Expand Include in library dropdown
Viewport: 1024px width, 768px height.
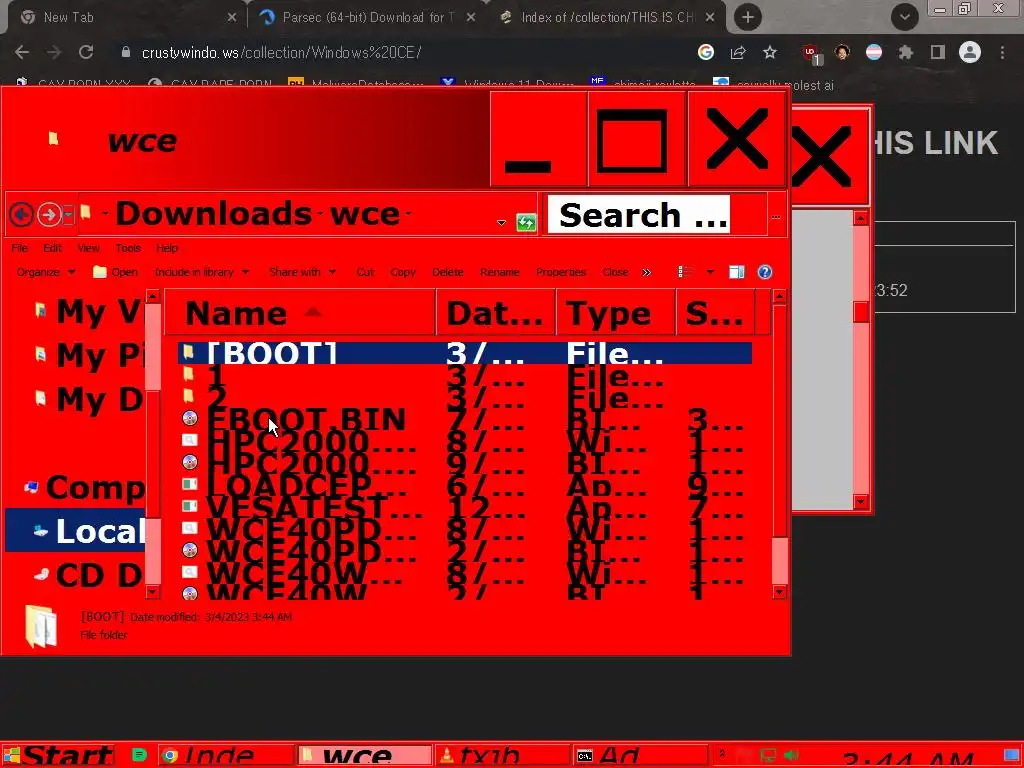tap(202, 272)
